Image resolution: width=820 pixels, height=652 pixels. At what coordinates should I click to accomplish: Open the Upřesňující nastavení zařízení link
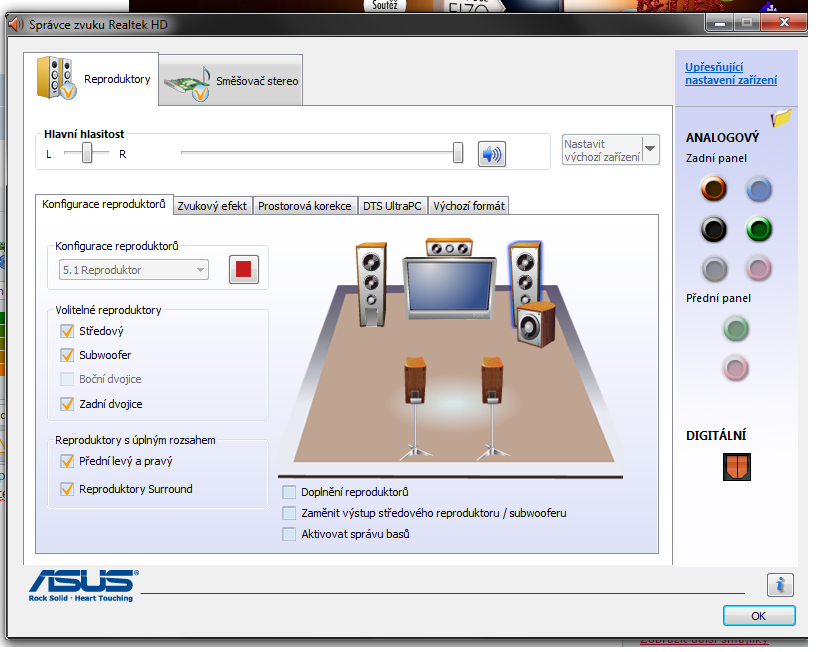(x=731, y=74)
